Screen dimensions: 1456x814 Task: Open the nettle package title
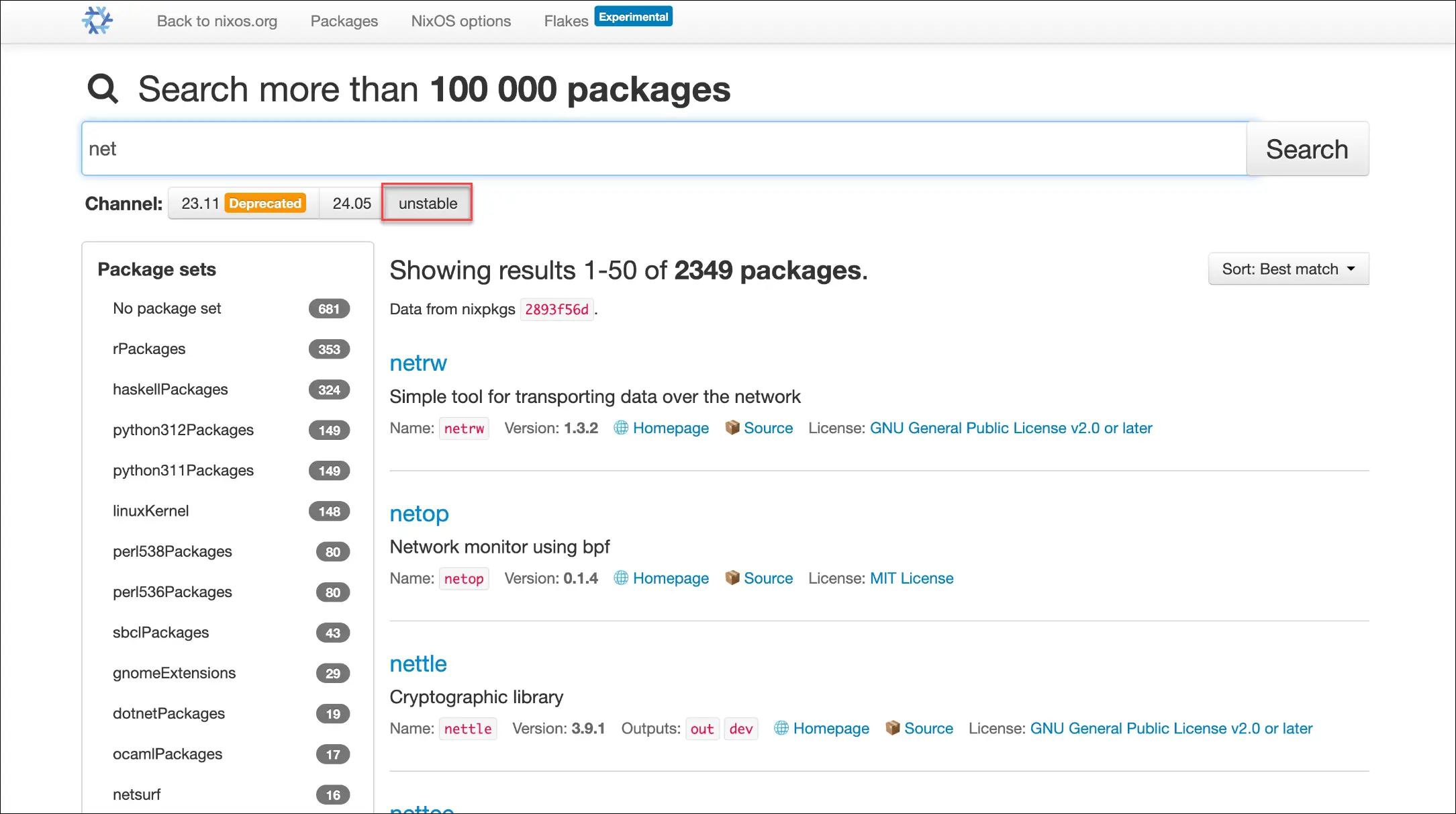[418, 664]
